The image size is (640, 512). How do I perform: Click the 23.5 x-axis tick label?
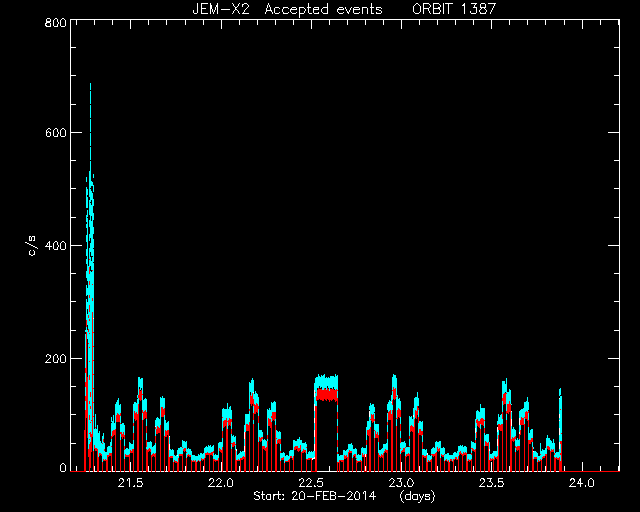[x=491, y=483]
